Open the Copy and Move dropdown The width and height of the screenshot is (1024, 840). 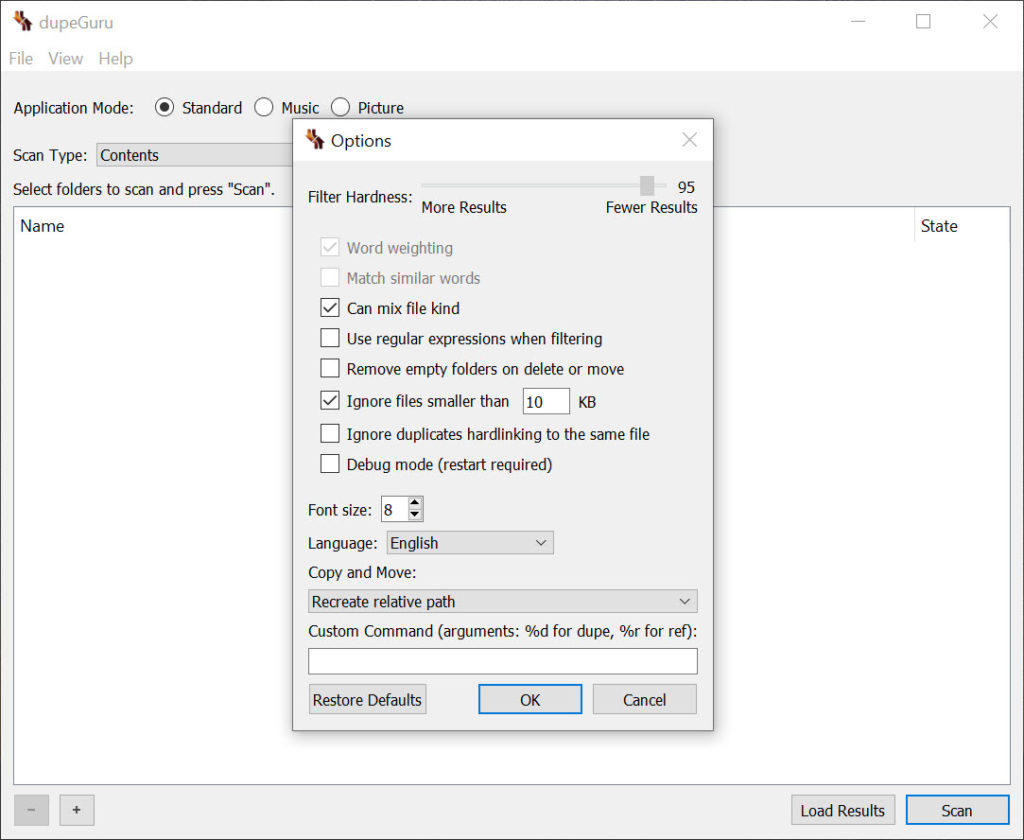pos(503,601)
